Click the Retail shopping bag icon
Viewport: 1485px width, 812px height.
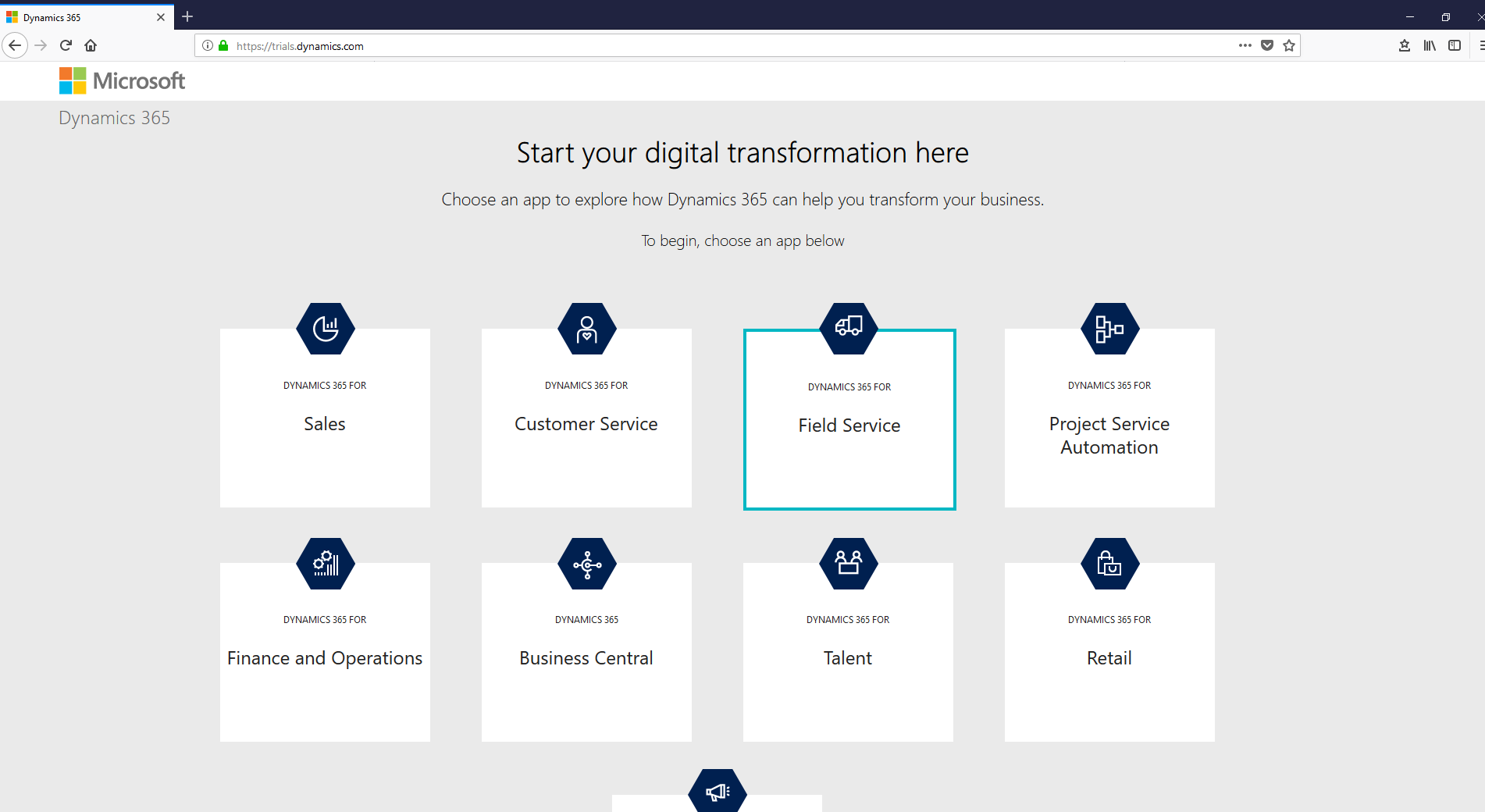(1110, 564)
